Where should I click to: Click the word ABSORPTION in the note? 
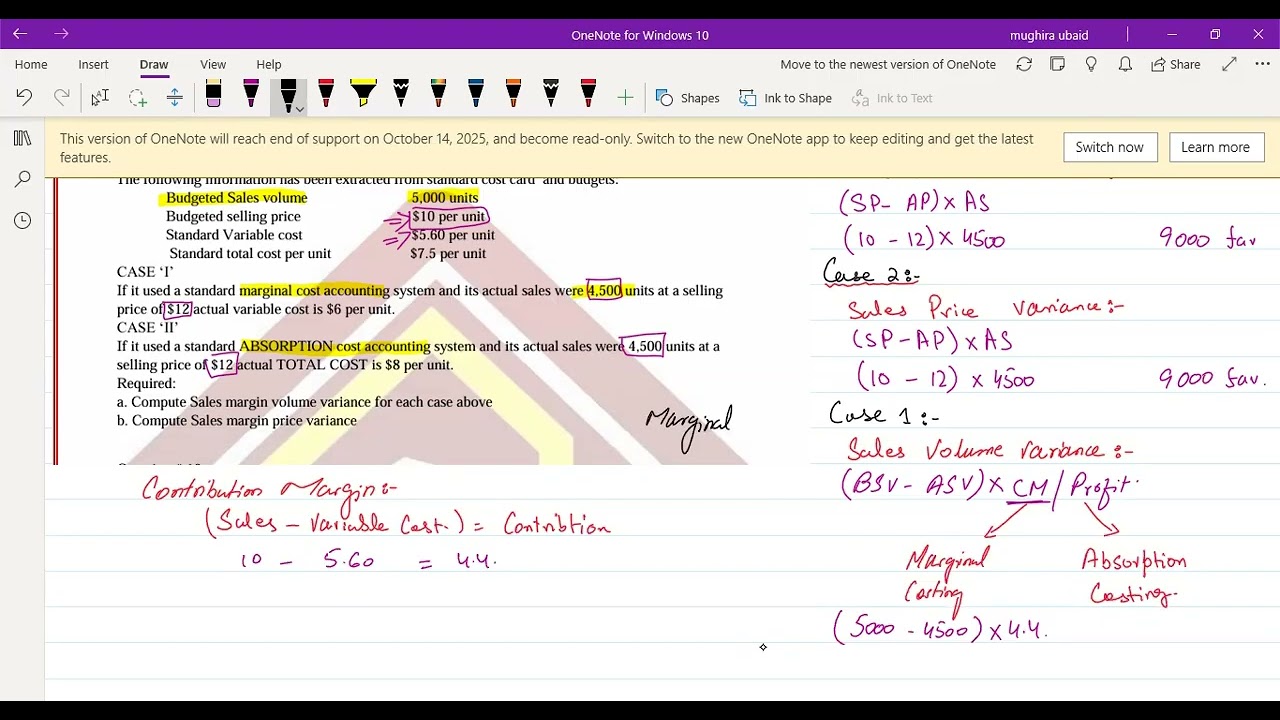pyautogui.click(x=286, y=346)
